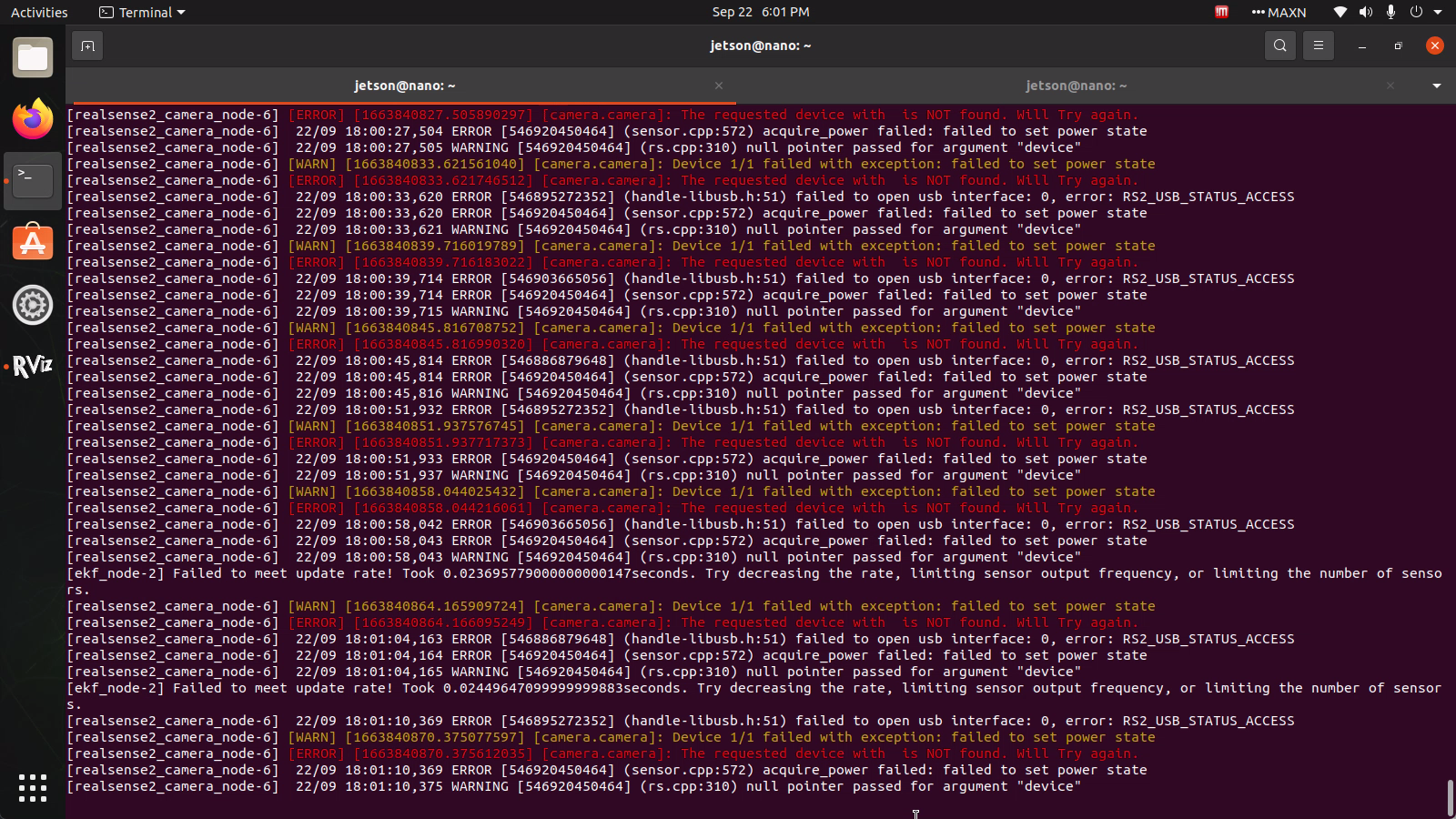Open the clock showing Sep 22 6:01 PM
The image size is (1456, 819).
pos(761,12)
